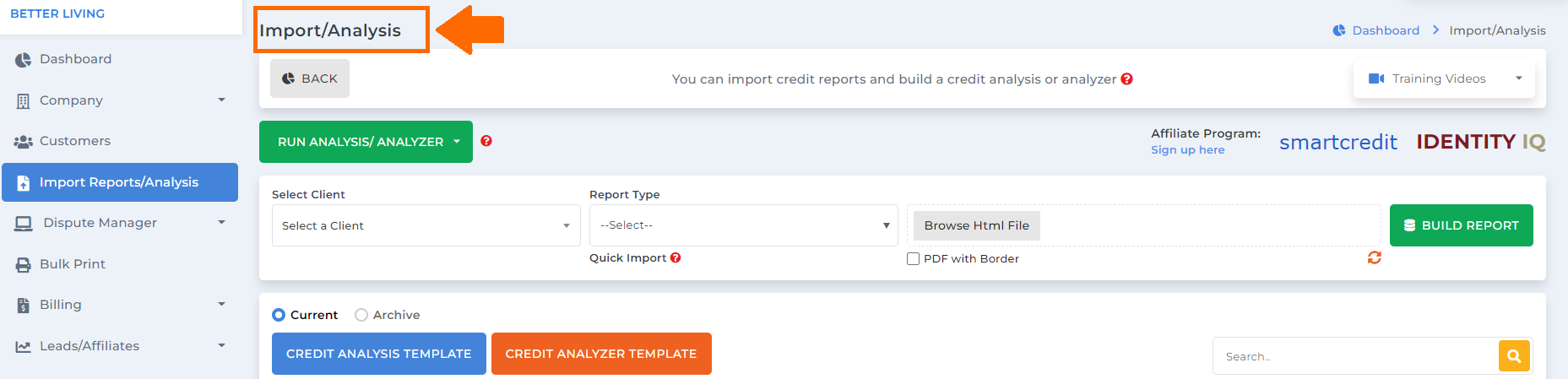Click the green BUILD REPORT button

tap(1461, 225)
